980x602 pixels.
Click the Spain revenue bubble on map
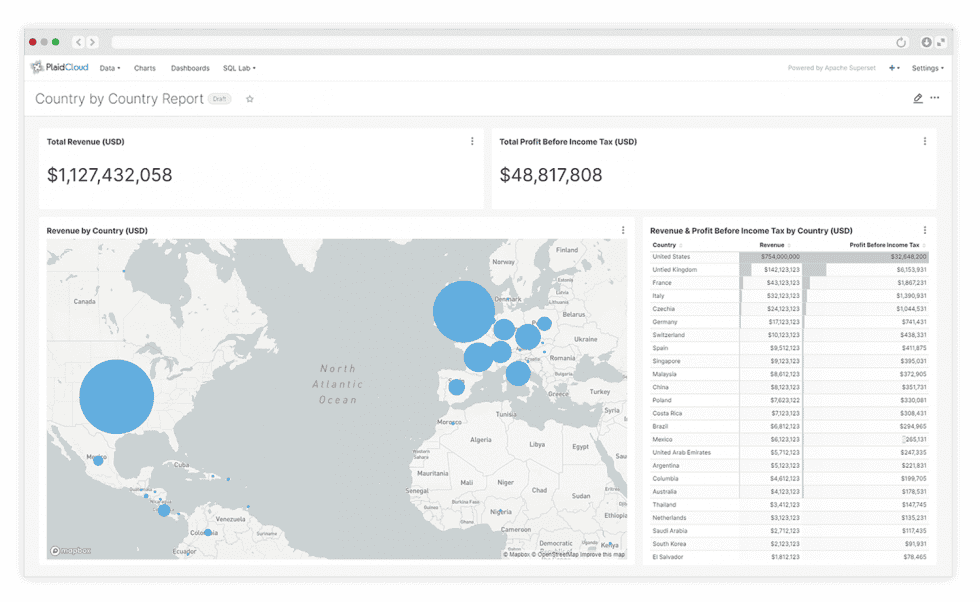pyautogui.click(x=457, y=387)
